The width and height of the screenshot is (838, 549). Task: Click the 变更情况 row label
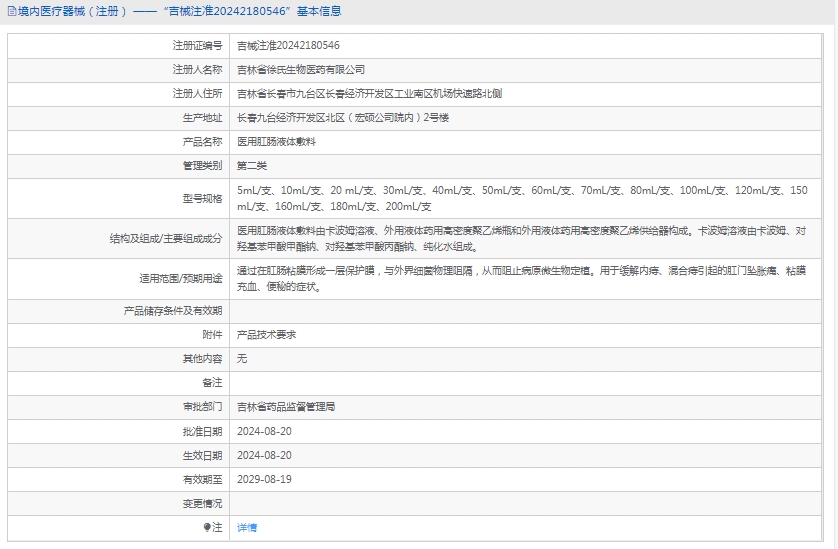tap(202, 503)
